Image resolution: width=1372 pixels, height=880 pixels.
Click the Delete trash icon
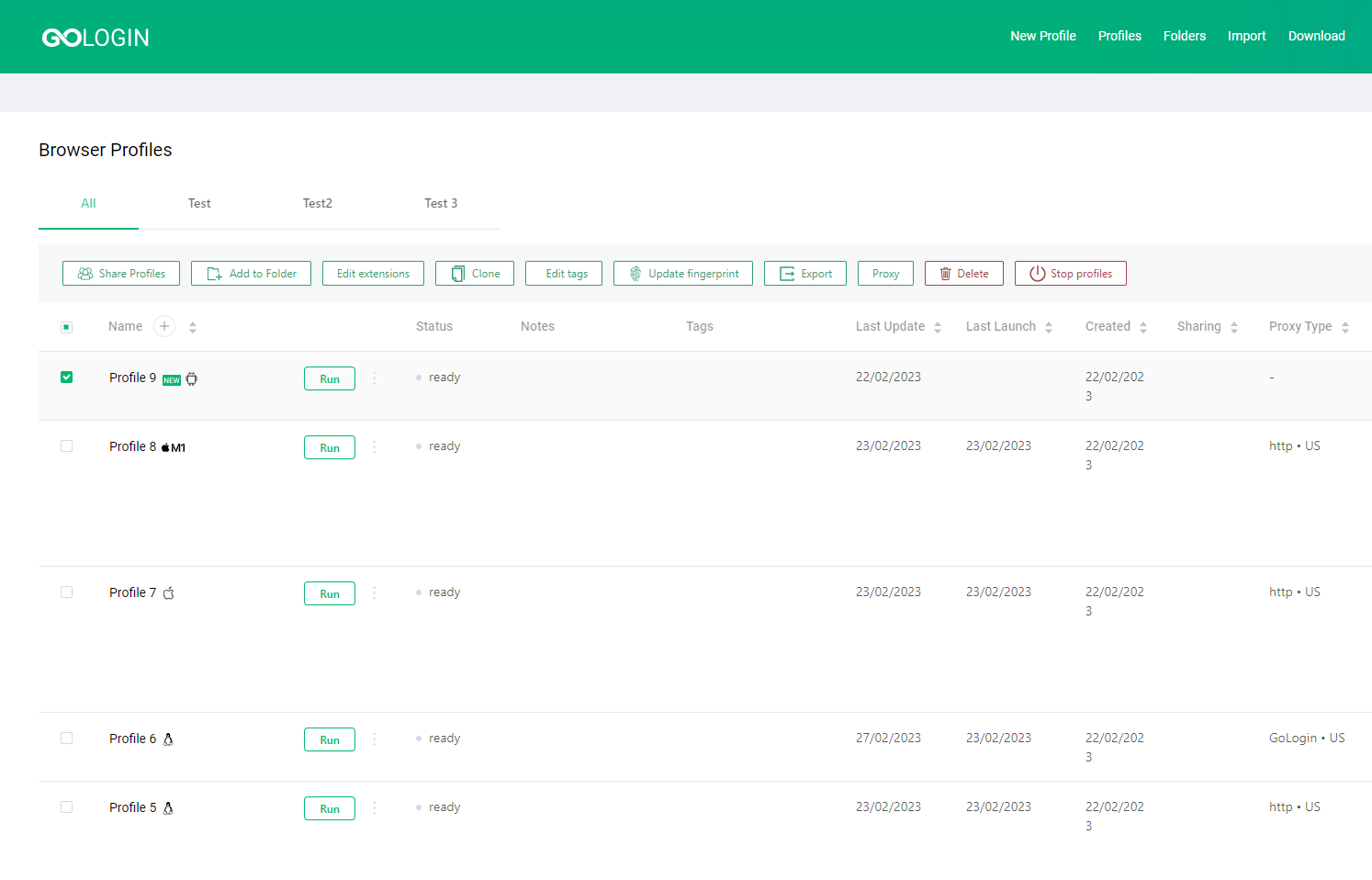click(x=947, y=273)
